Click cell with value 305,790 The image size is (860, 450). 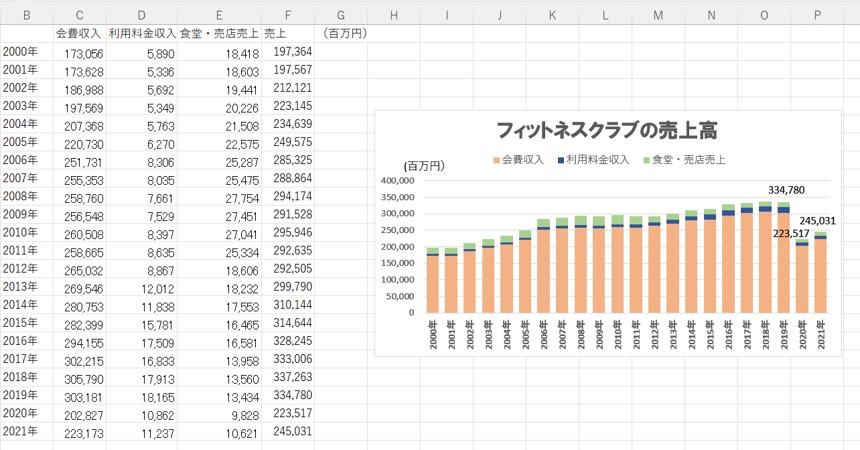(80, 379)
